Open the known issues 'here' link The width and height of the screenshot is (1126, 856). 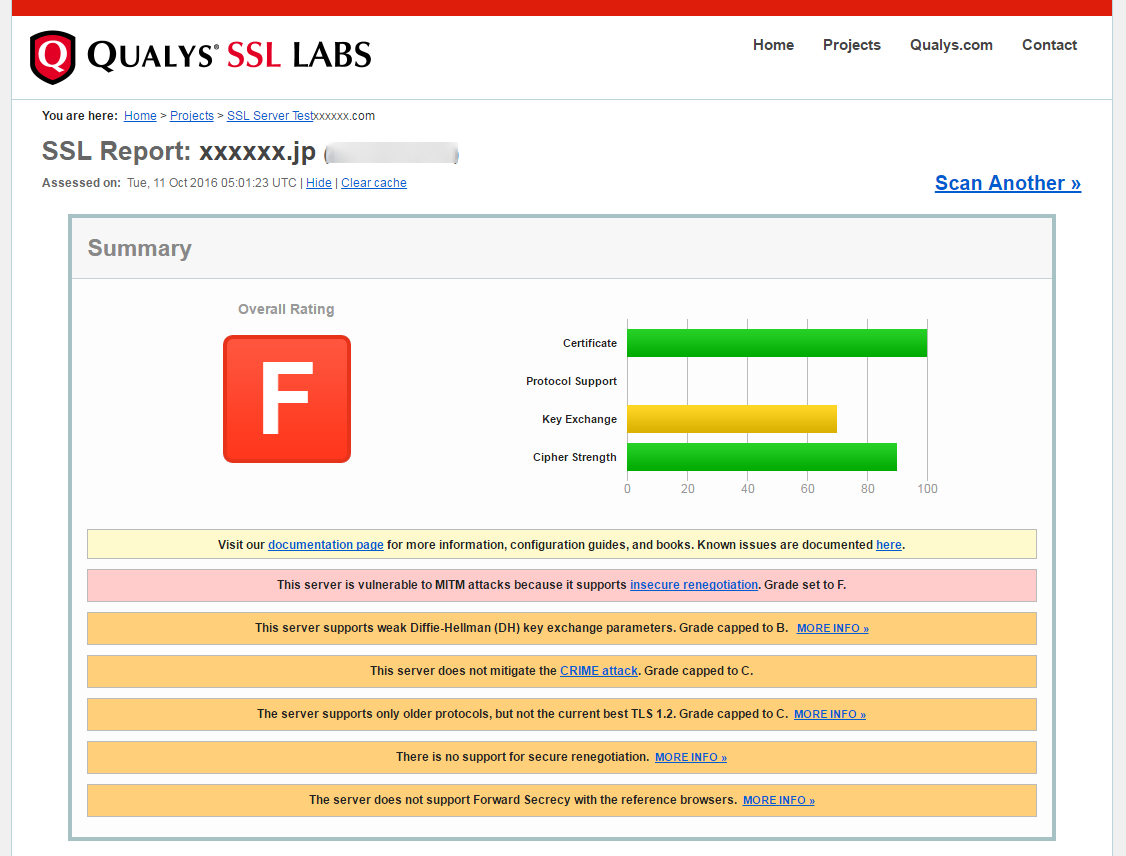888,545
